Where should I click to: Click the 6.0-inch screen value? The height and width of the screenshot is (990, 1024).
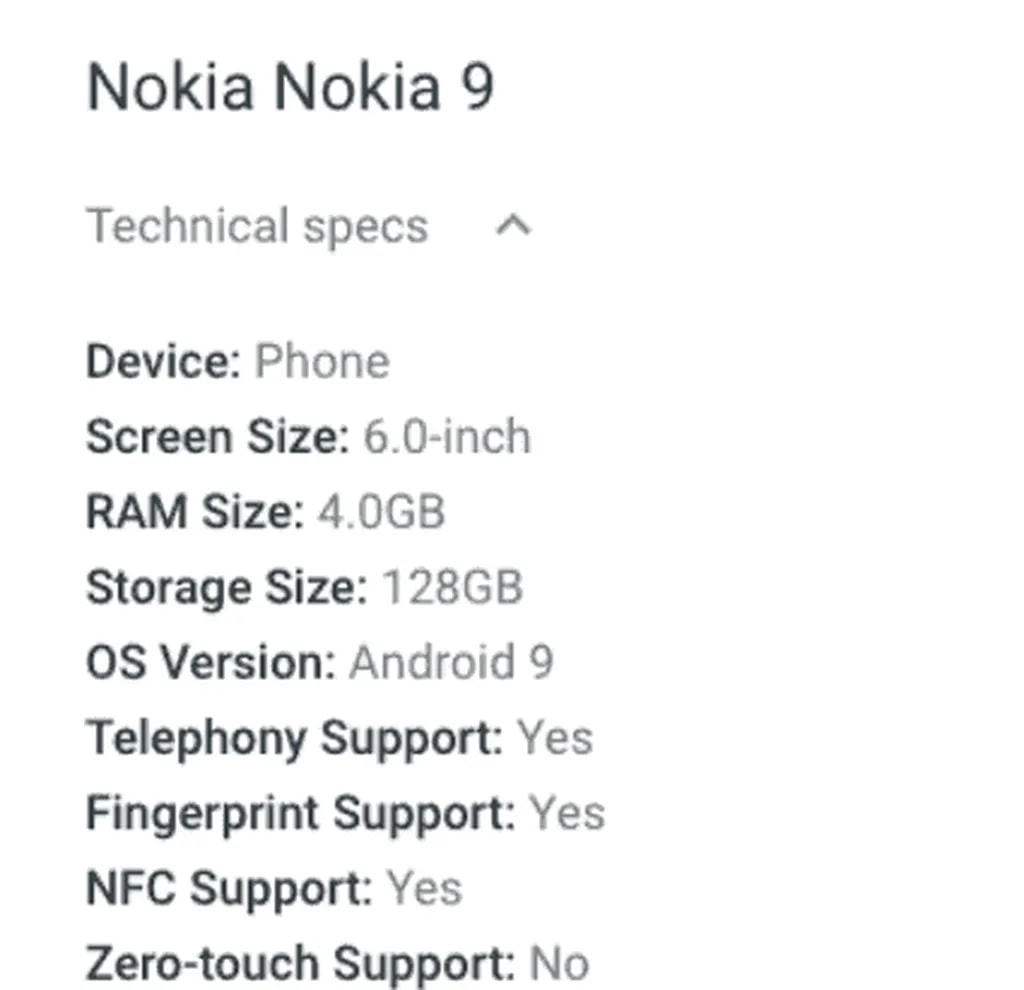point(446,438)
